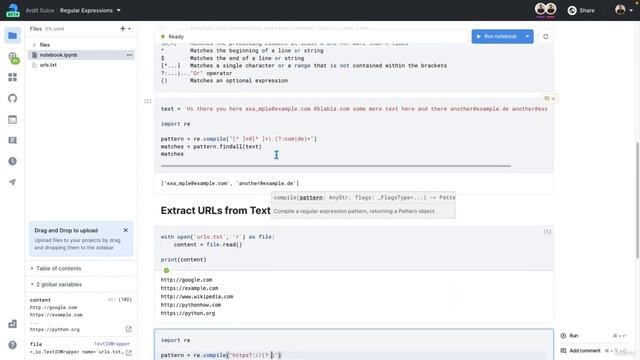Screen dimensions: 640x360
Task: Open the Environment sidebar icon
Action: click(13, 57)
